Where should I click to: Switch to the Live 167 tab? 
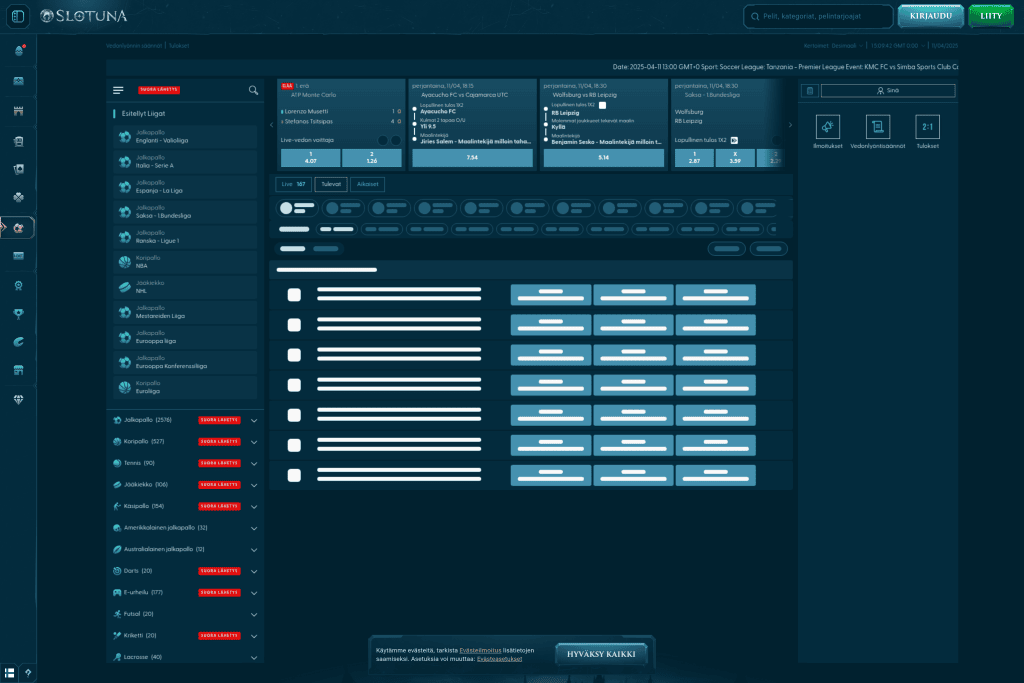click(293, 184)
